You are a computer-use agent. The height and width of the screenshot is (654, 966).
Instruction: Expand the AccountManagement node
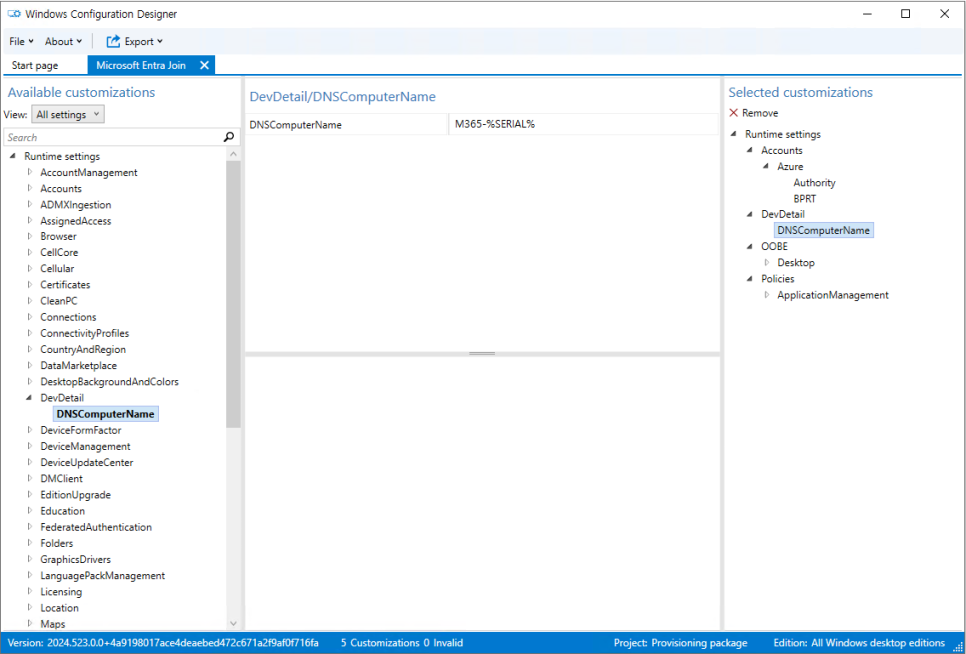30,172
